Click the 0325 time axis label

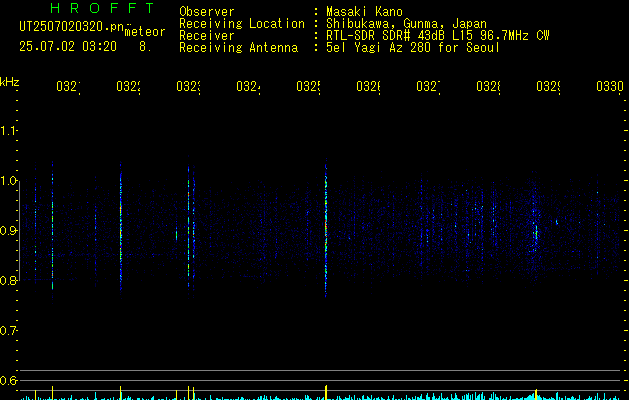pos(308,87)
